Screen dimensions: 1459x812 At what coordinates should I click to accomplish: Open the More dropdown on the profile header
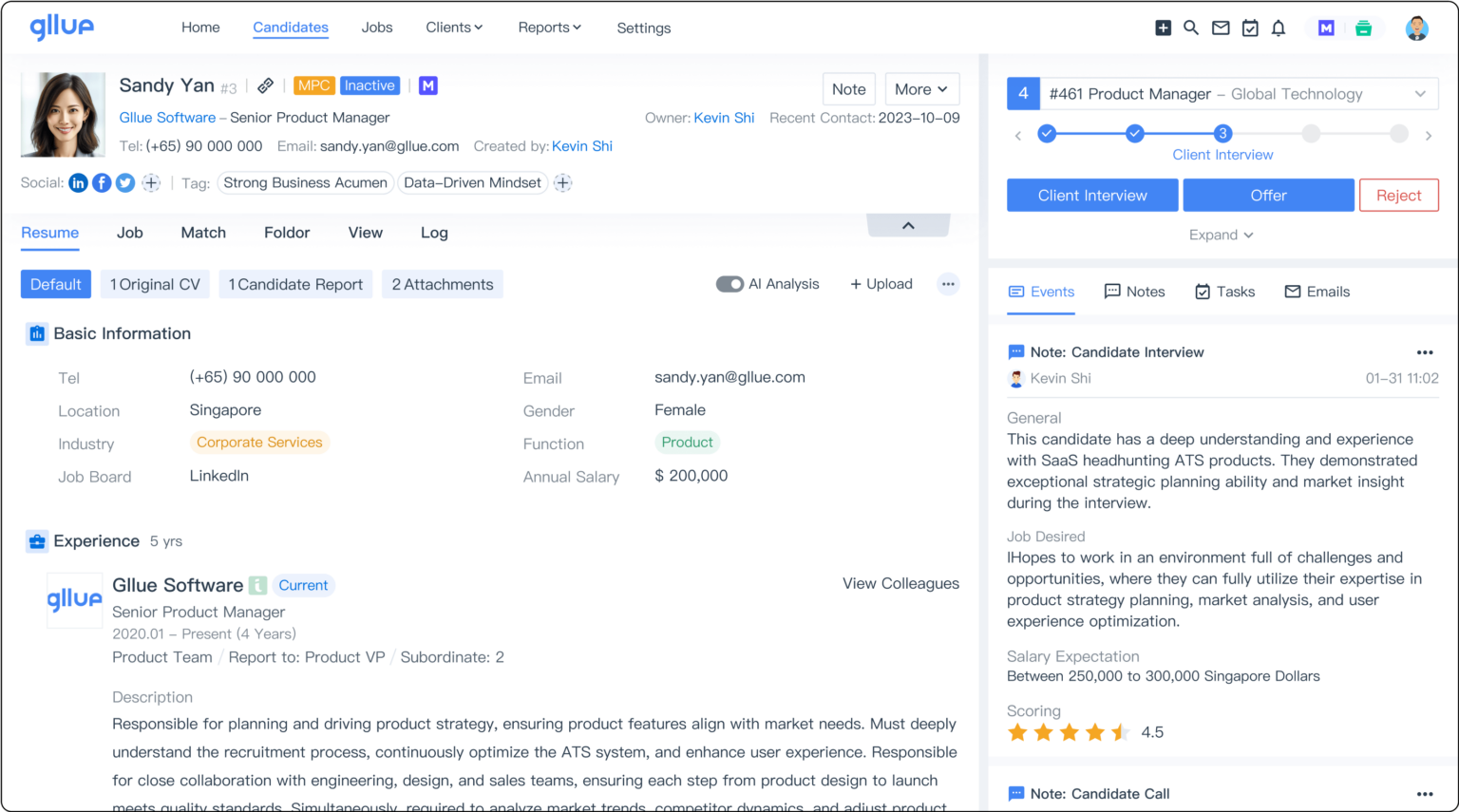[x=920, y=88]
